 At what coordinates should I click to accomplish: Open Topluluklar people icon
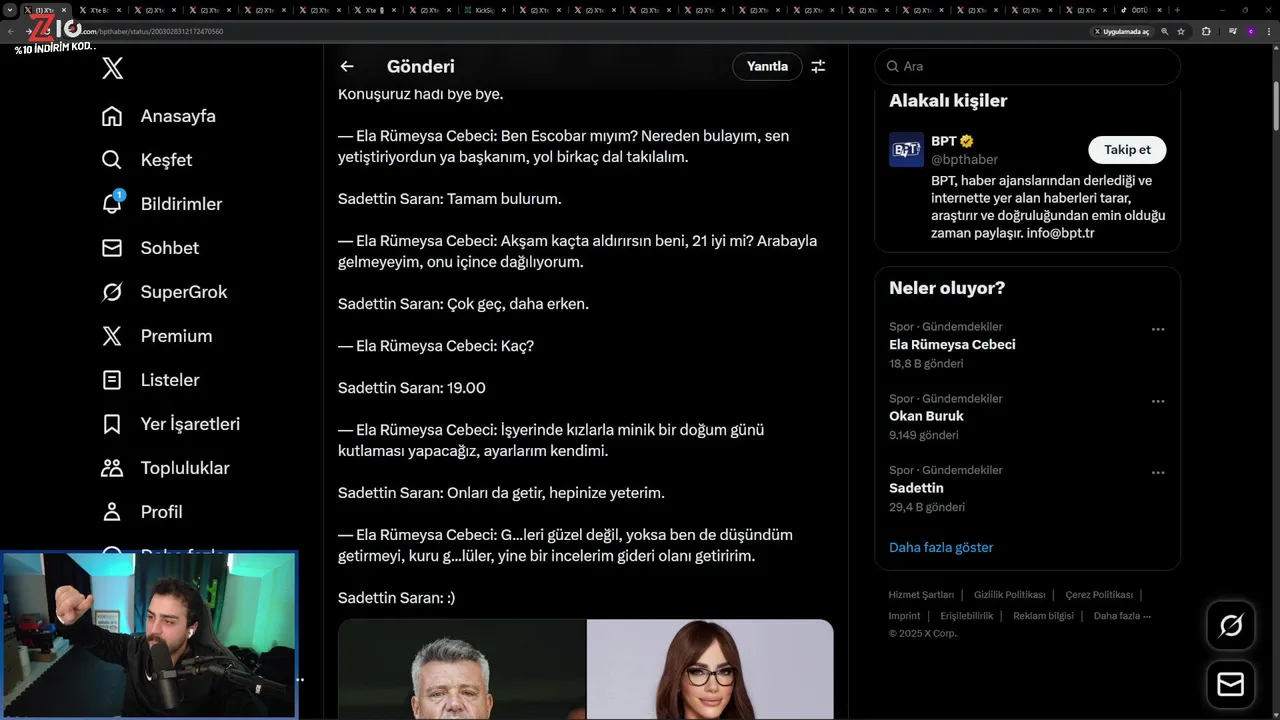point(112,468)
